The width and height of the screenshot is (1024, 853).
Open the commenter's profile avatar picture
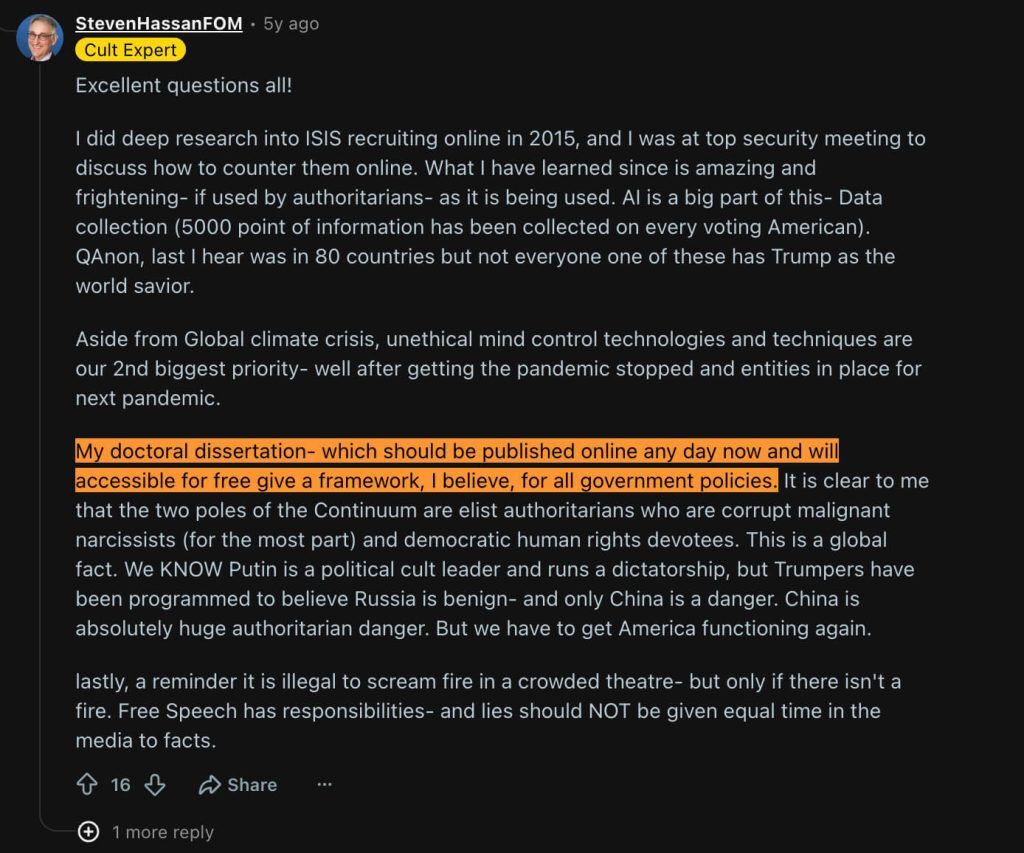tap(40, 38)
